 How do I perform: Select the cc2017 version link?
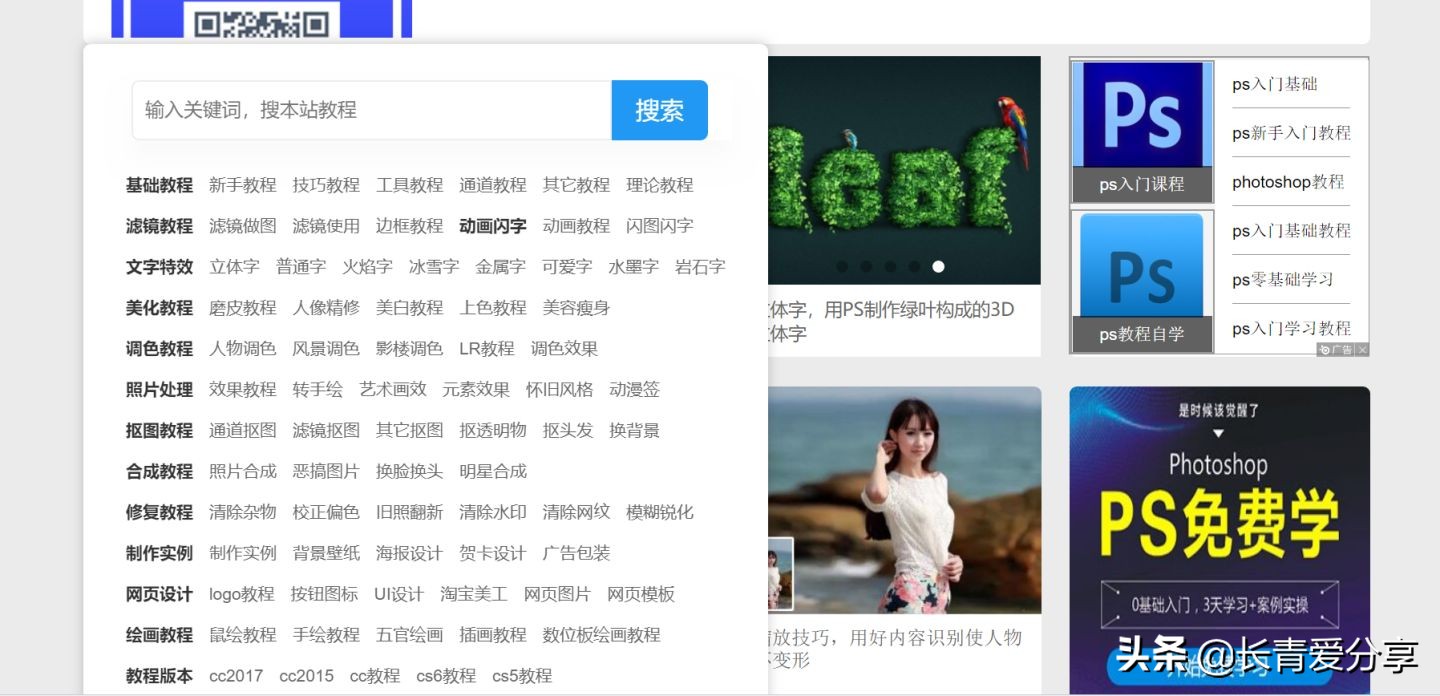click(x=234, y=675)
